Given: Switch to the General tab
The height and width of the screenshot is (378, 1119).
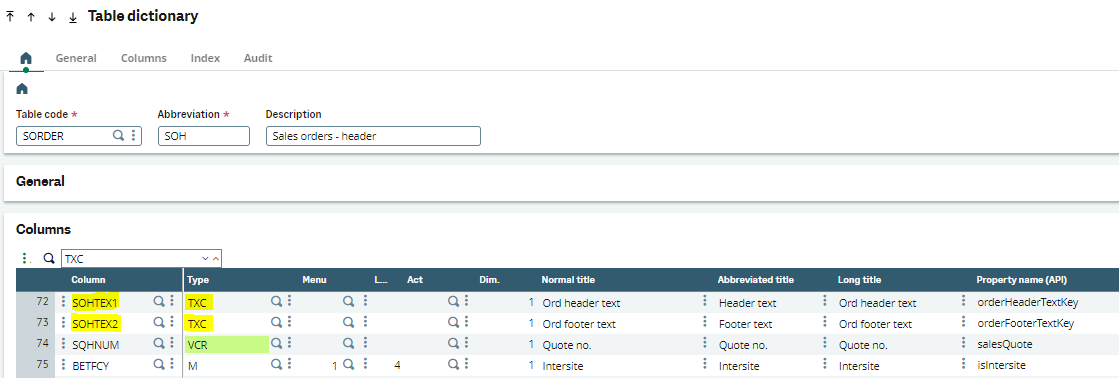Looking at the screenshot, I should 76,58.
